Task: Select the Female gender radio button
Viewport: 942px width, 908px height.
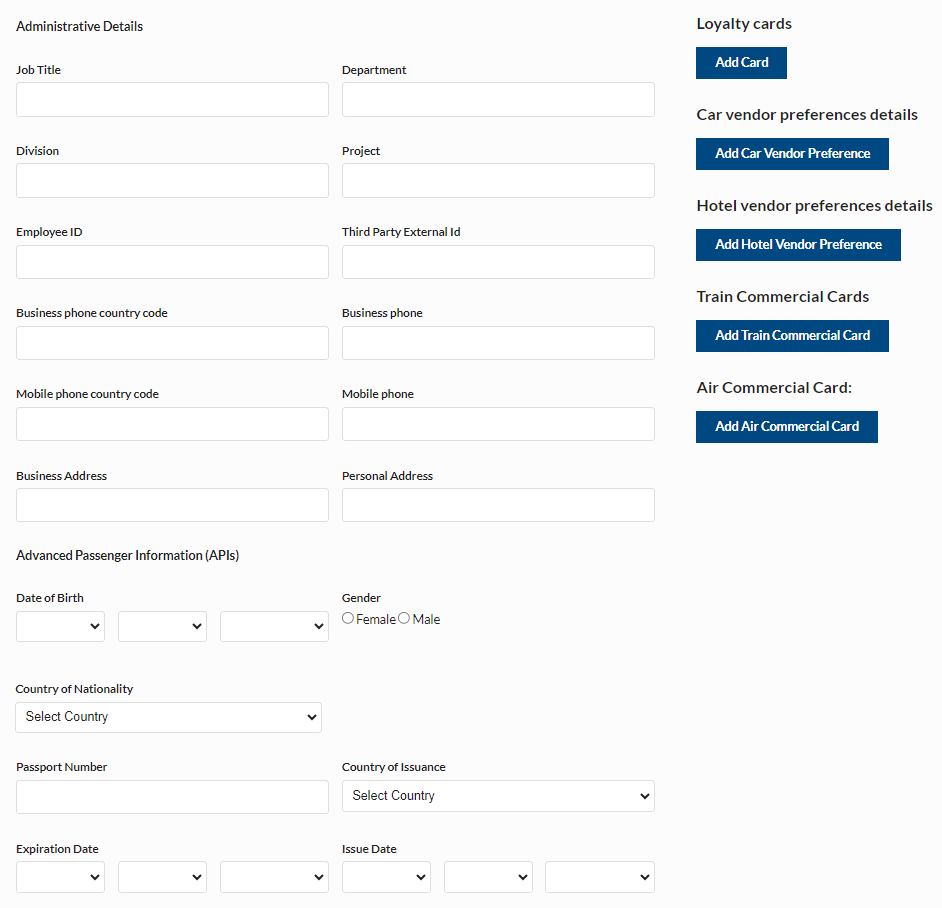Action: tap(348, 618)
